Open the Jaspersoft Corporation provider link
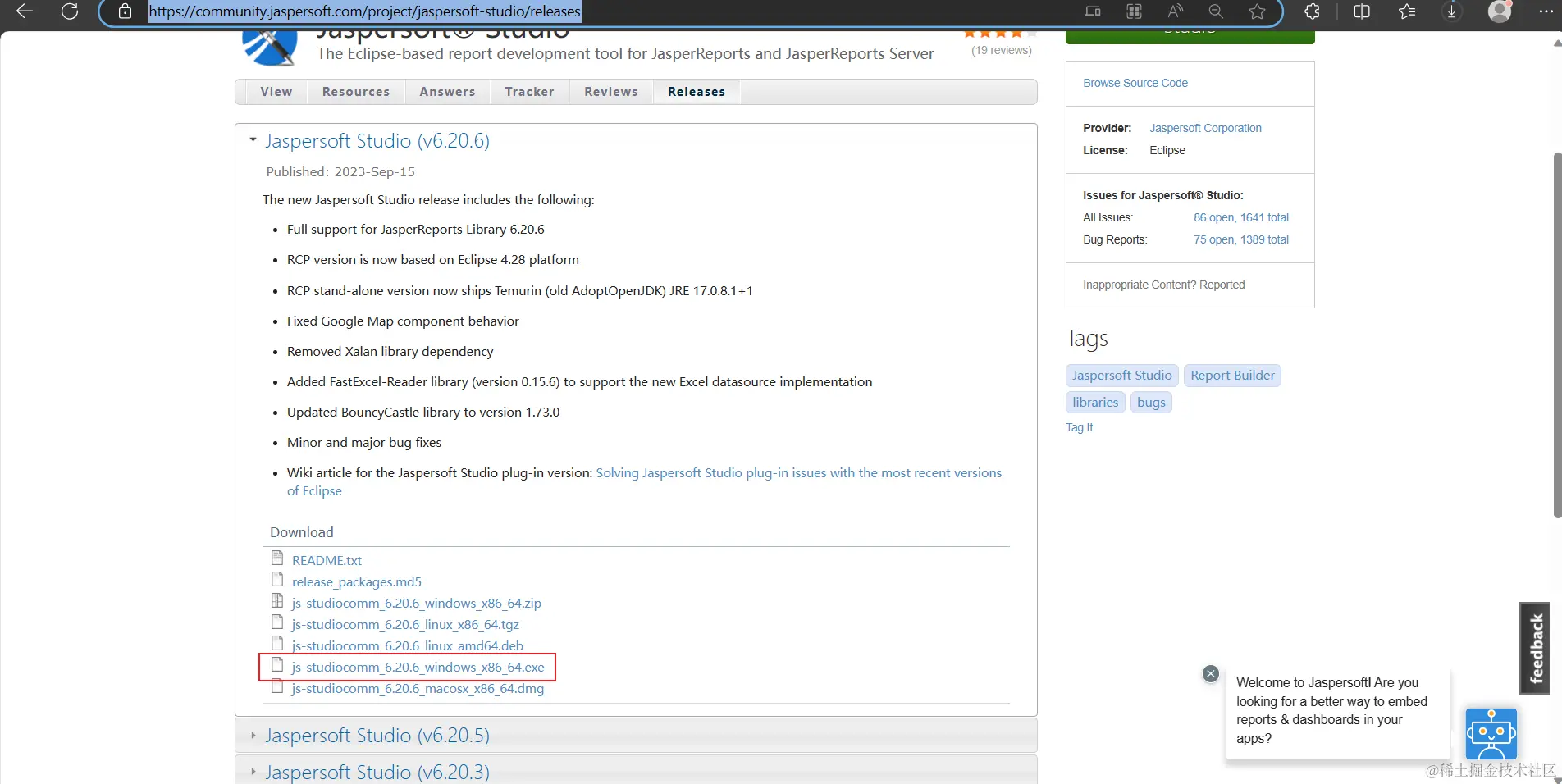Screen dimensions: 1562x784 [1205, 128]
